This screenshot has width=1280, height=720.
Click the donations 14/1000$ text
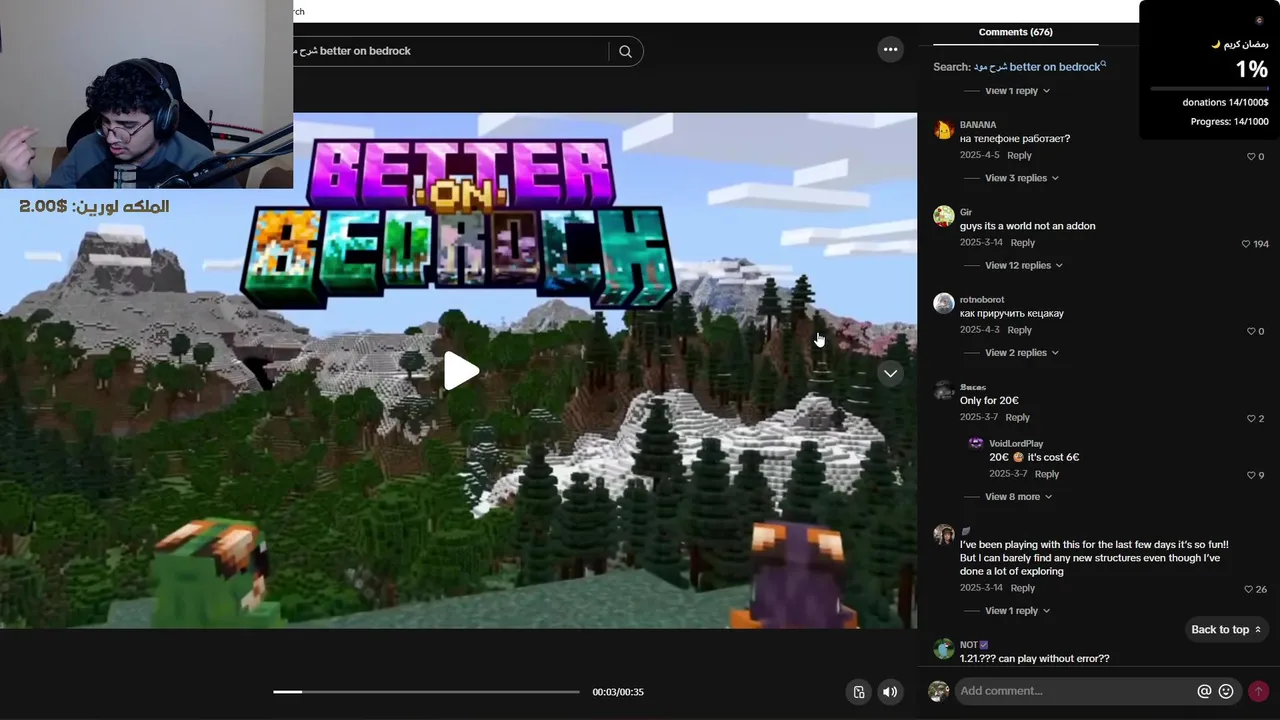pos(1225,103)
